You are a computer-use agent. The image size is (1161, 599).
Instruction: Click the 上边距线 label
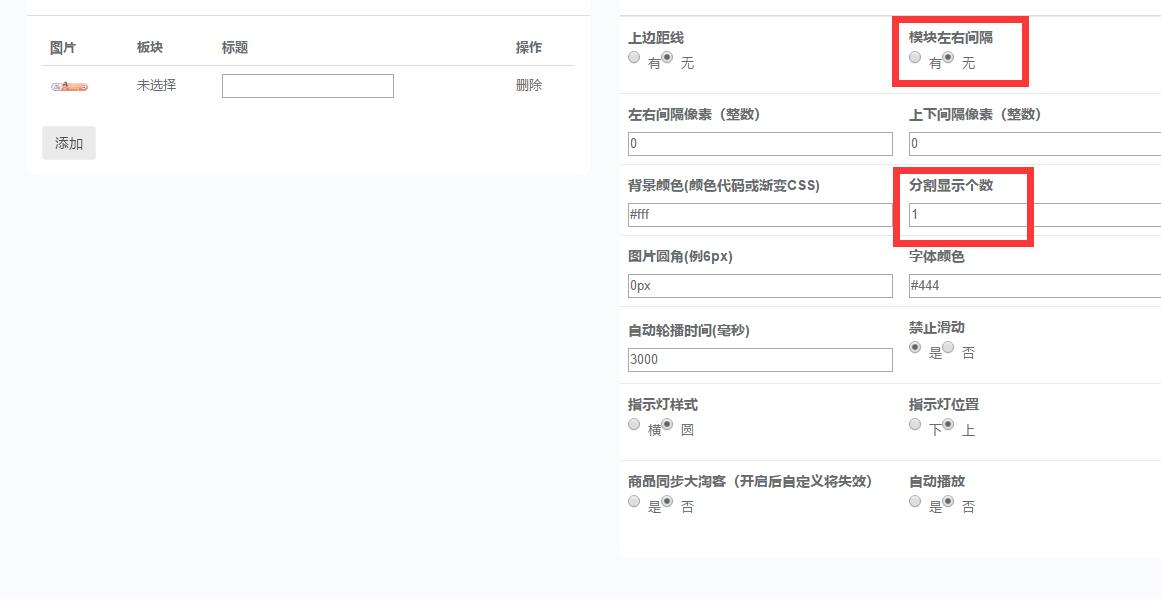pyautogui.click(x=655, y=37)
